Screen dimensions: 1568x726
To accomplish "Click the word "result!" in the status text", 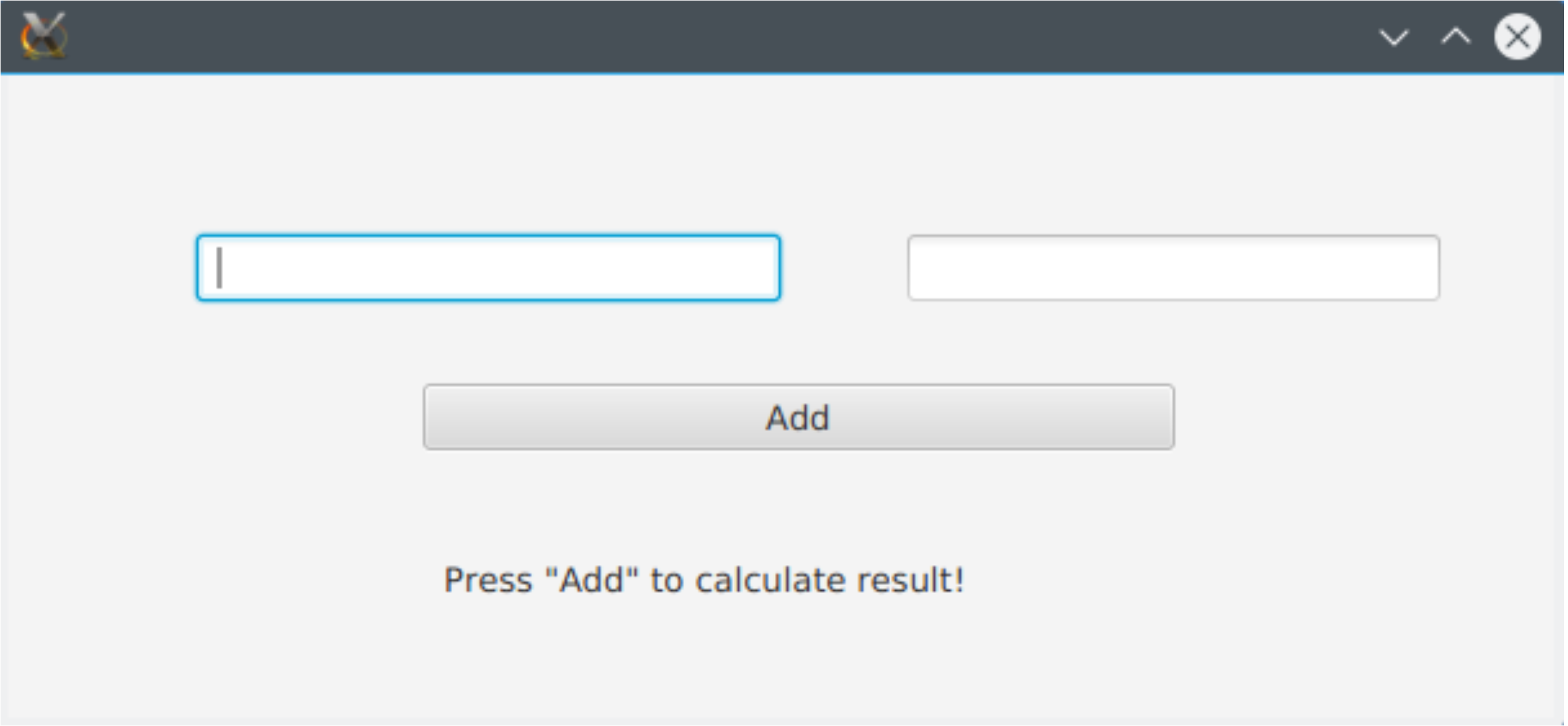I will pos(911,580).
